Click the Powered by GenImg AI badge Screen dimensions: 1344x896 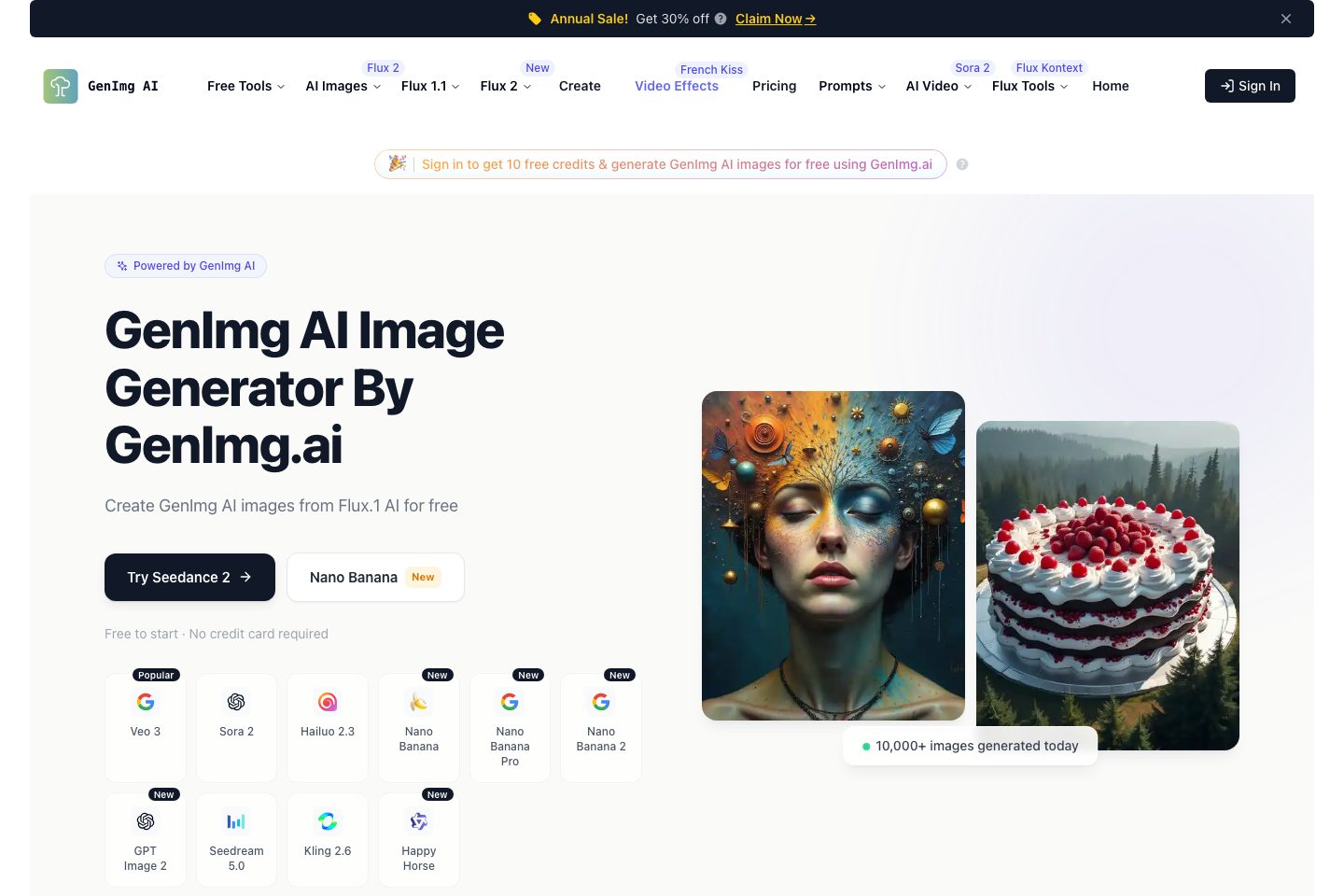click(186, 266)
